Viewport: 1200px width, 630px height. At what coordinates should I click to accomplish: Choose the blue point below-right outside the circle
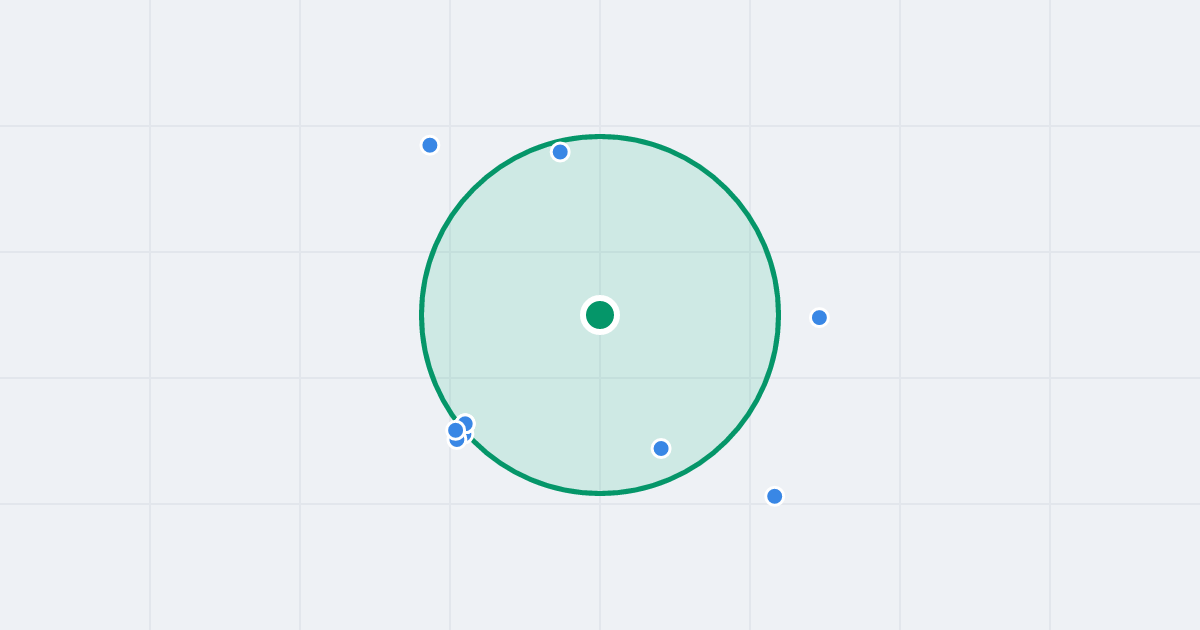[x=775, y=496]
